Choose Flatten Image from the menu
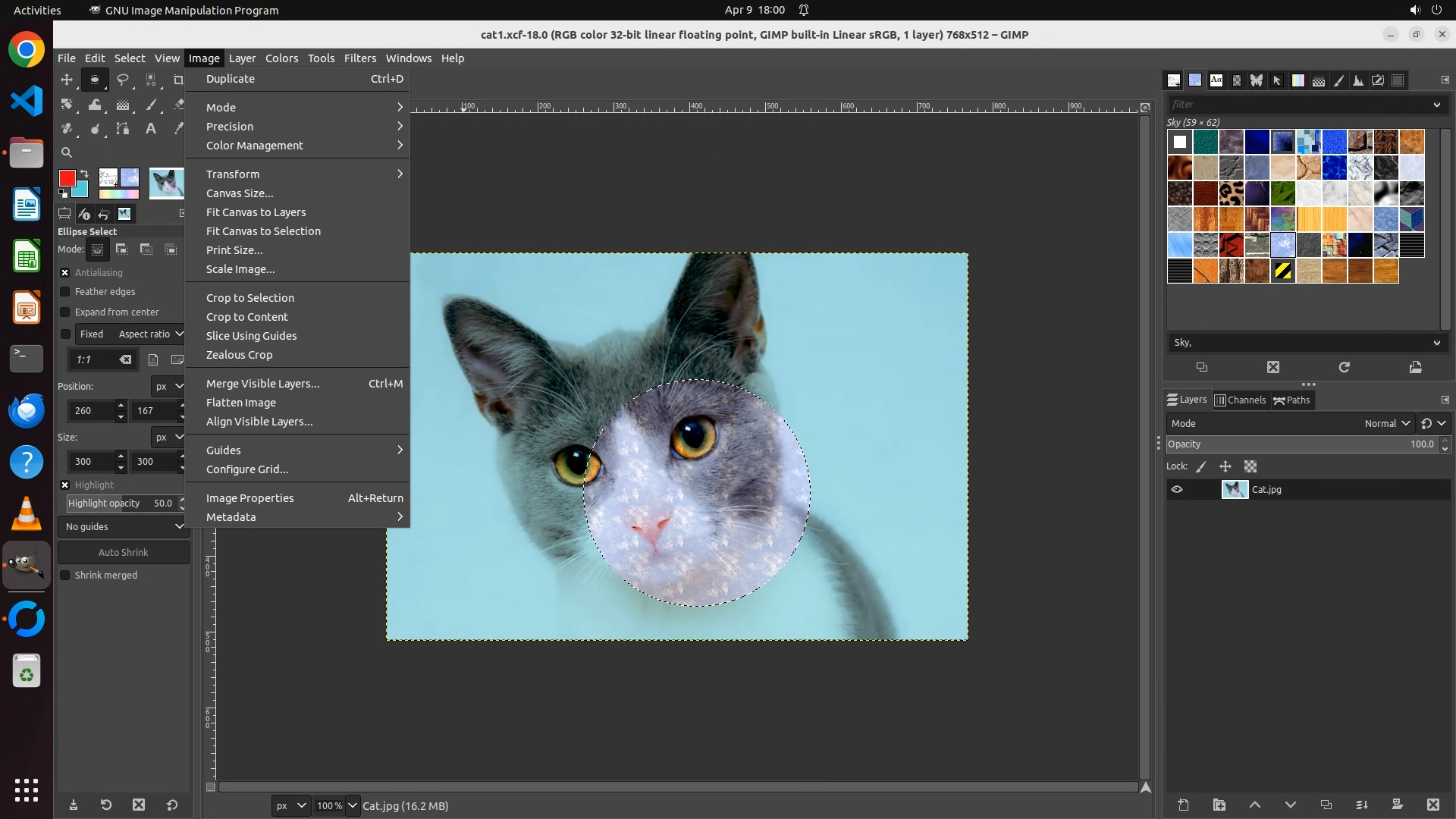The height and width of the screenshot is (819, 1456). coord(240,403)
